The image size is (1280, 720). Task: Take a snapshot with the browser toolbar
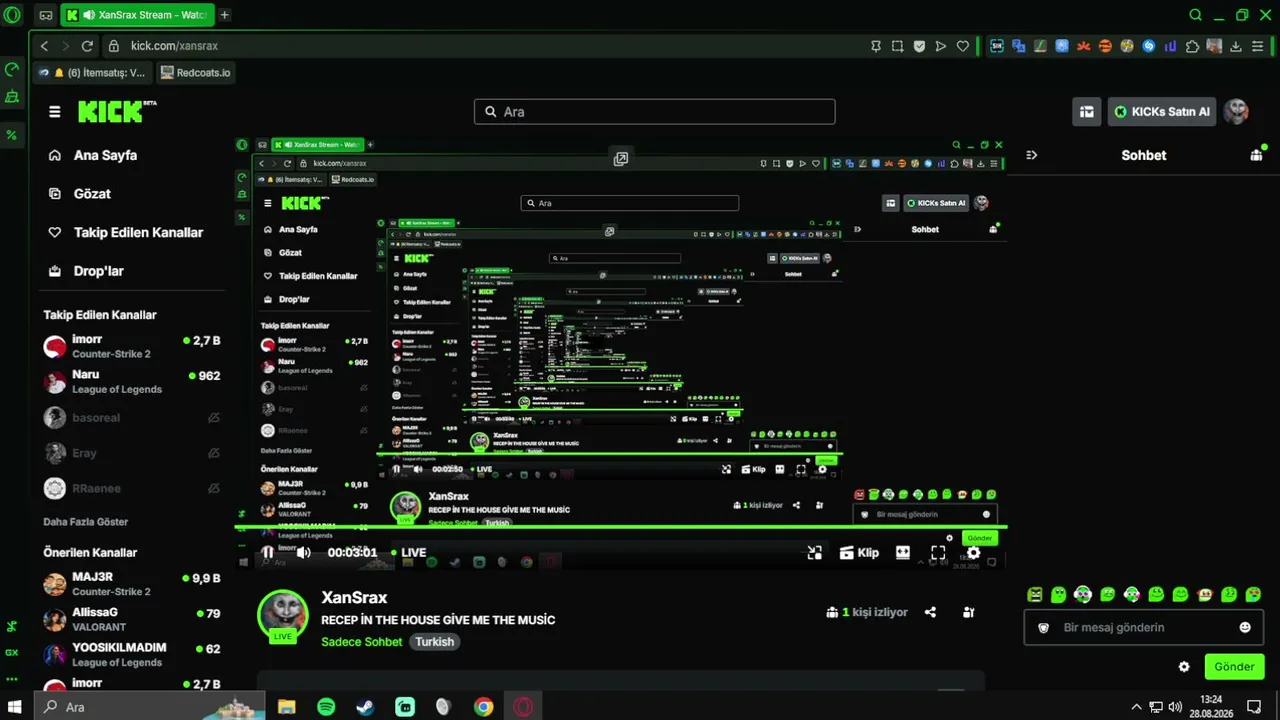[x=897, y=46]
